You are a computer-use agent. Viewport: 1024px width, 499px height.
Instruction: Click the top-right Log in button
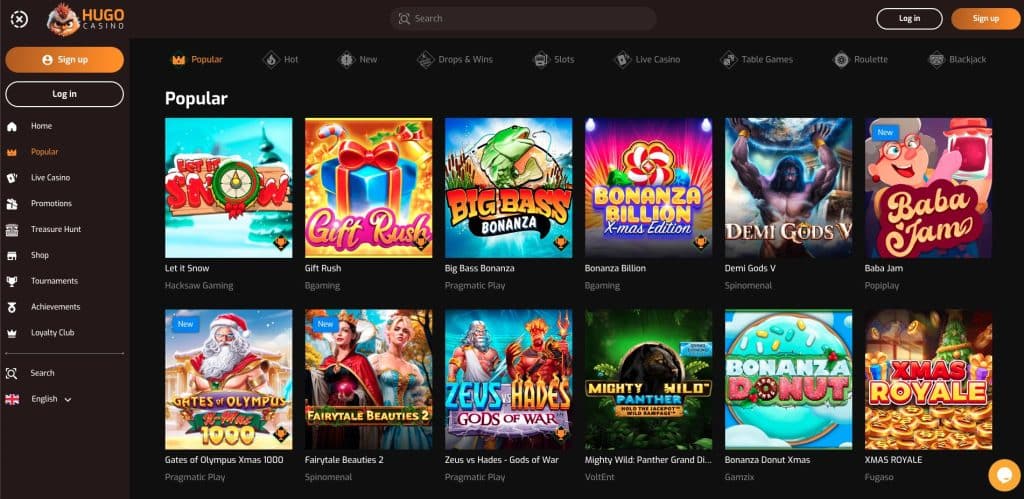point(909,19)
